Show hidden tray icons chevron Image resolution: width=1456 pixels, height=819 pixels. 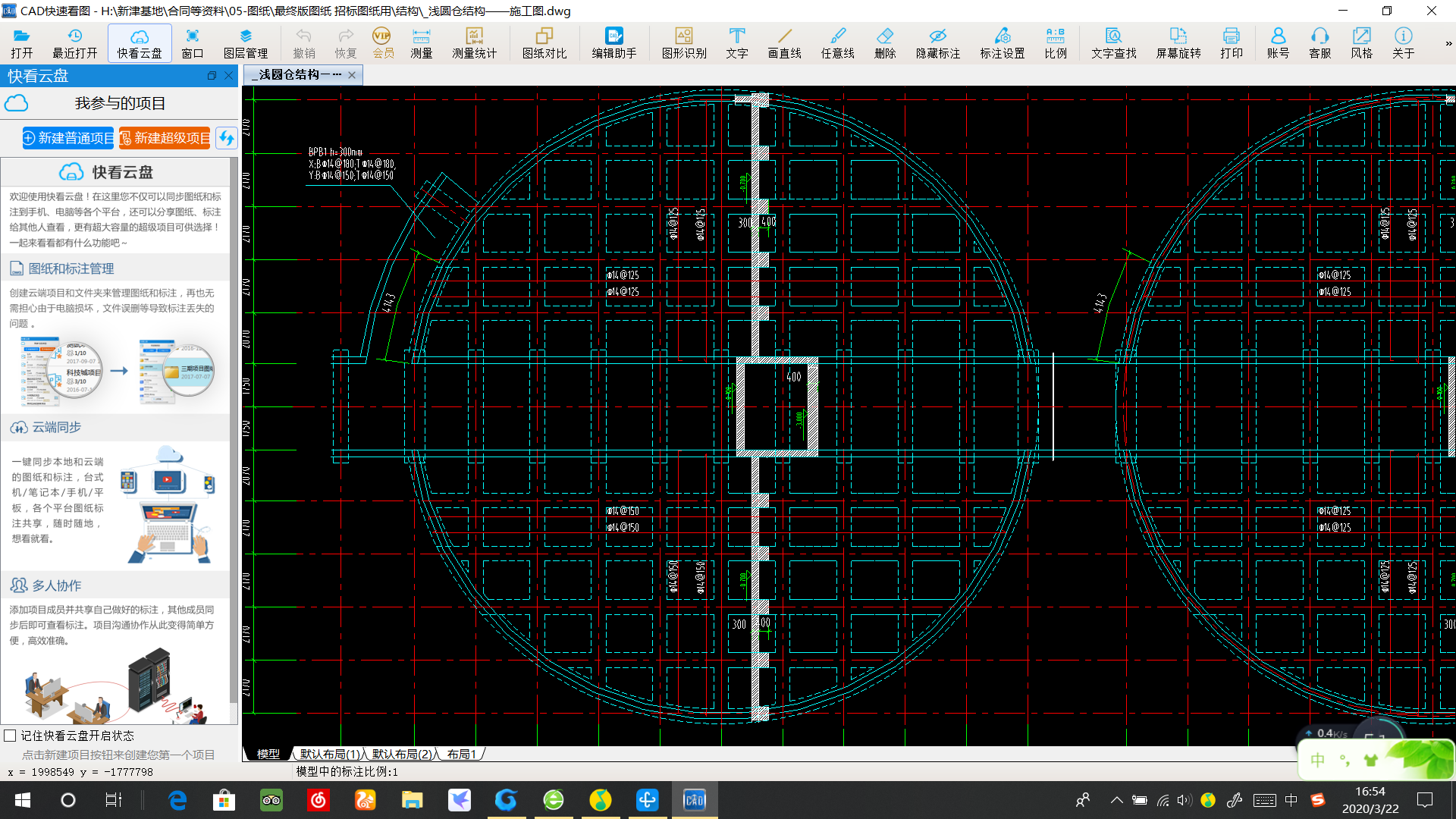click(x=1116, y=800)
